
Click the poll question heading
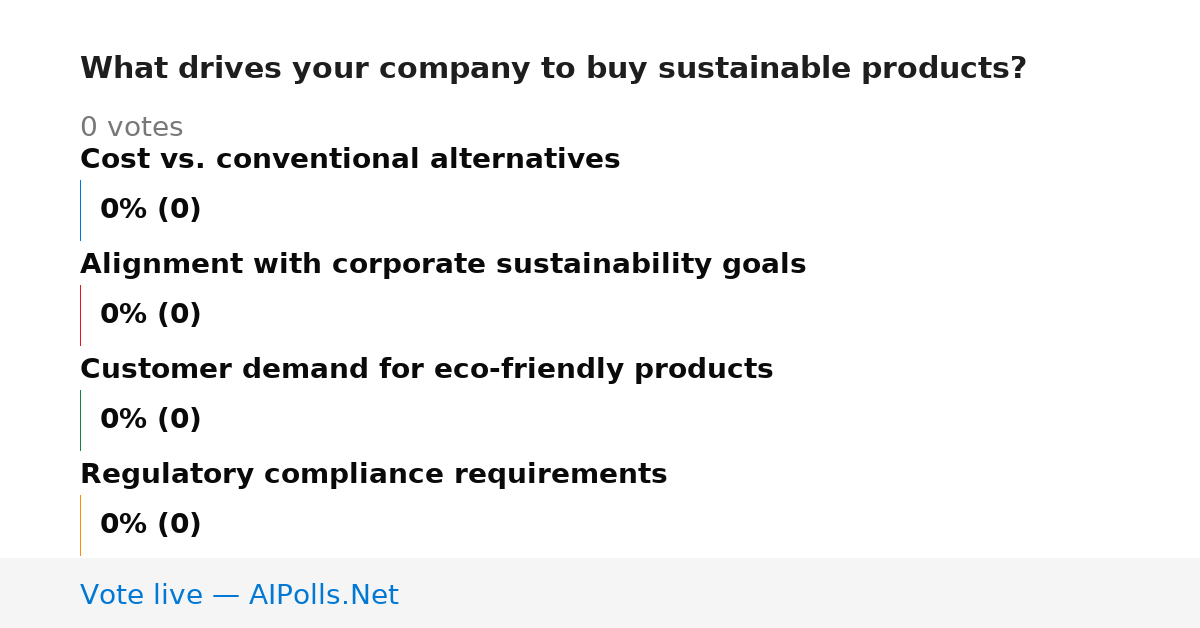pyautogui.click(x=553, y=69)
